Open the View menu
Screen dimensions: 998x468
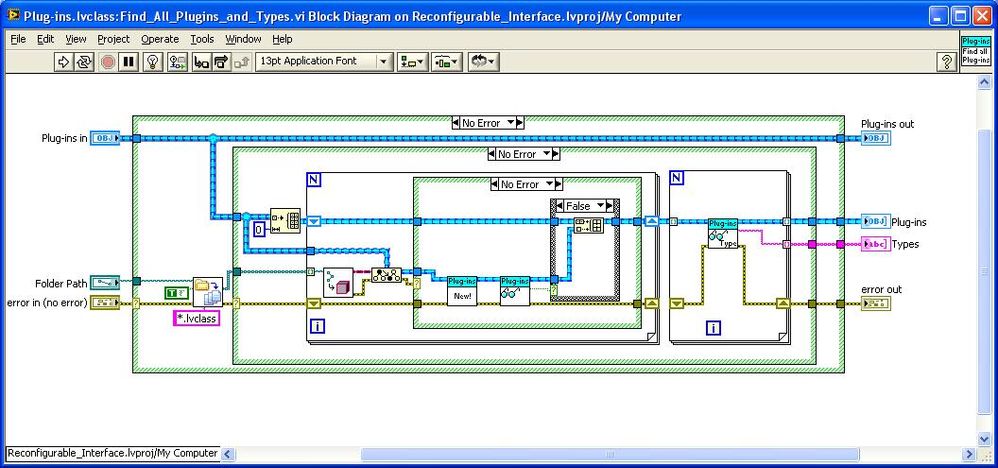coord(76,39)
